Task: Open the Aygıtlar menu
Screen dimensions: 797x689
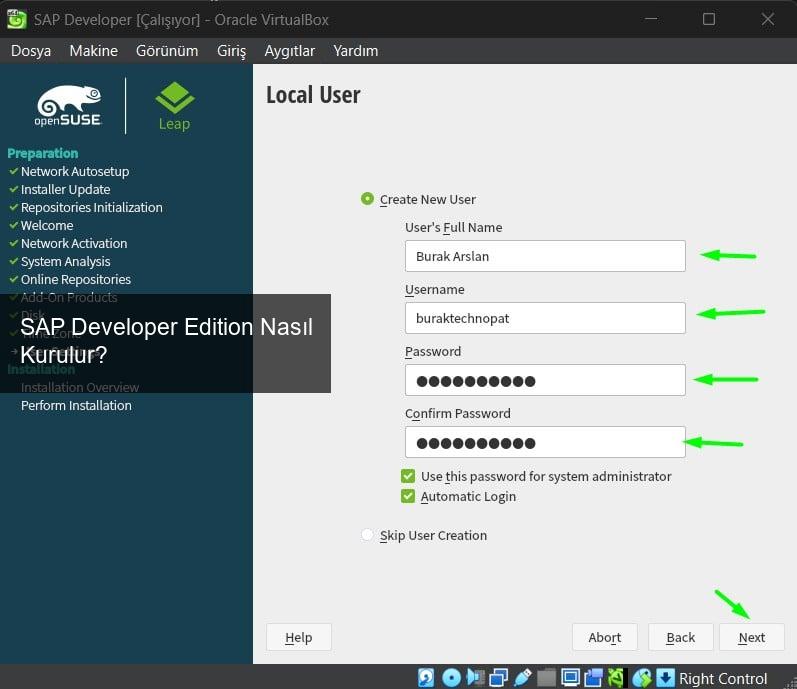Action: click(289, 51)
